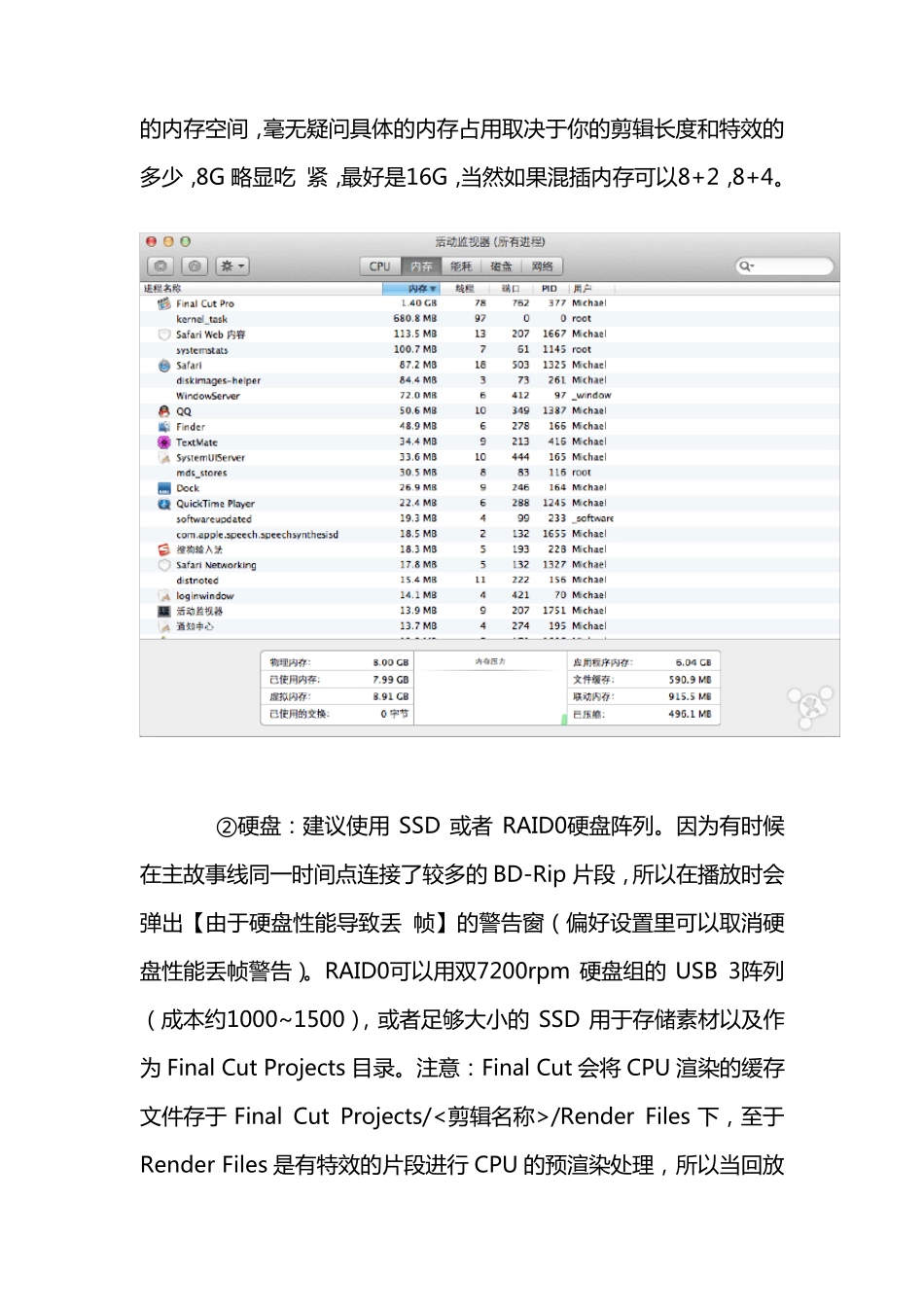Screen dimensions: 924x1307
Task: Select the Safari Networking icon
Action: click(x=164, y=565)
